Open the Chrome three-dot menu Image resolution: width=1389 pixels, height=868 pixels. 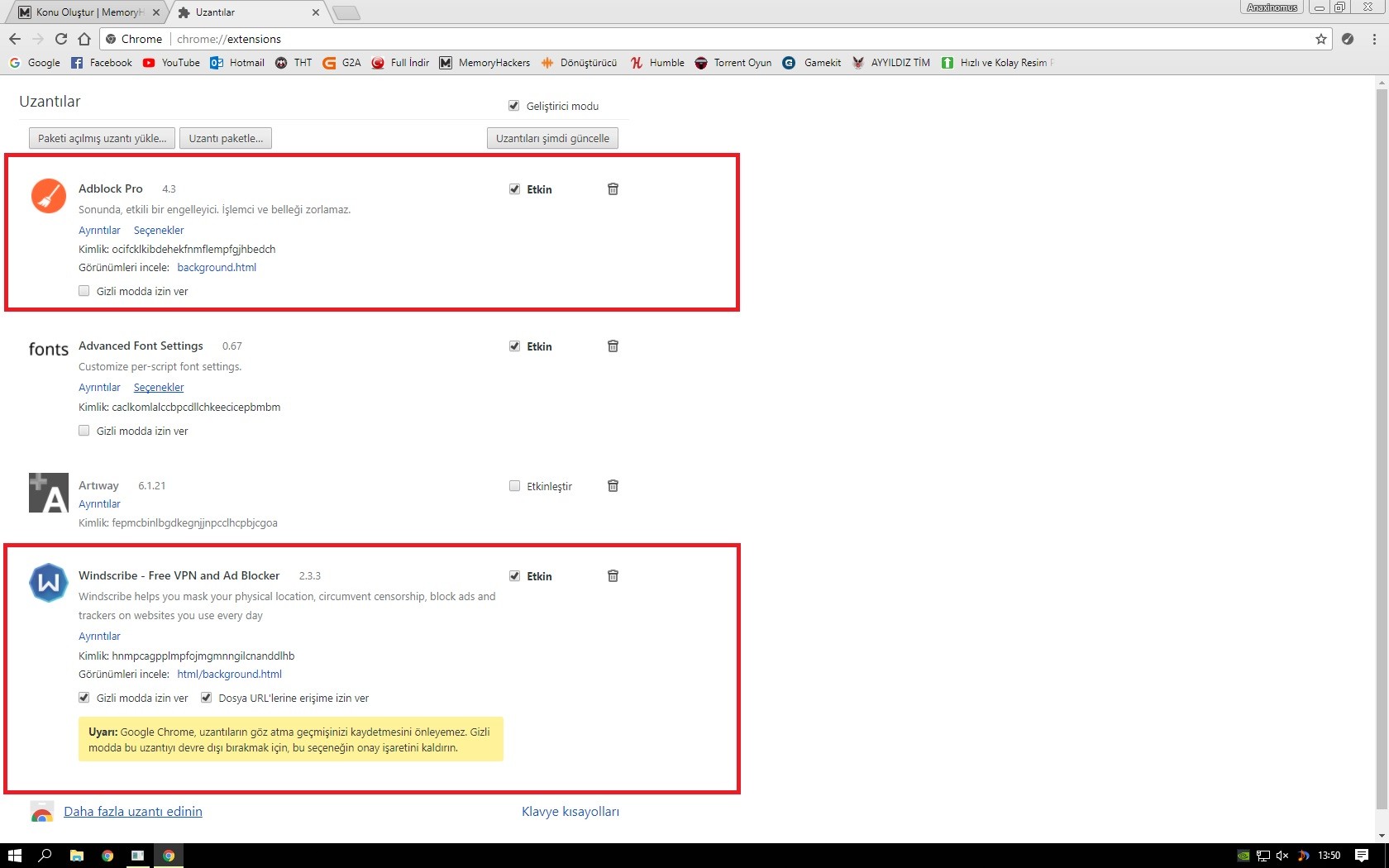(1374, 39)
